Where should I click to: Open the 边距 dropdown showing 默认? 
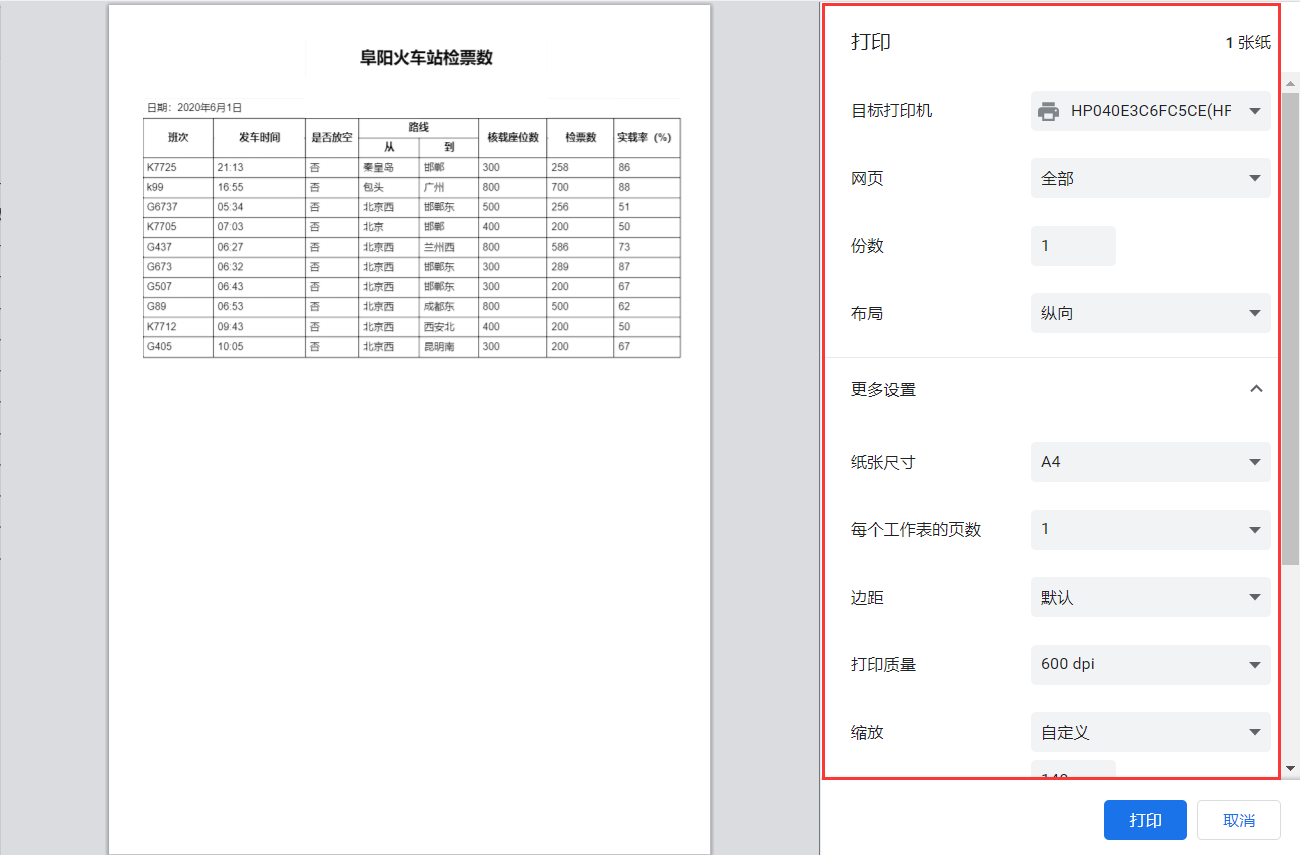click(x=1151, y=597)
